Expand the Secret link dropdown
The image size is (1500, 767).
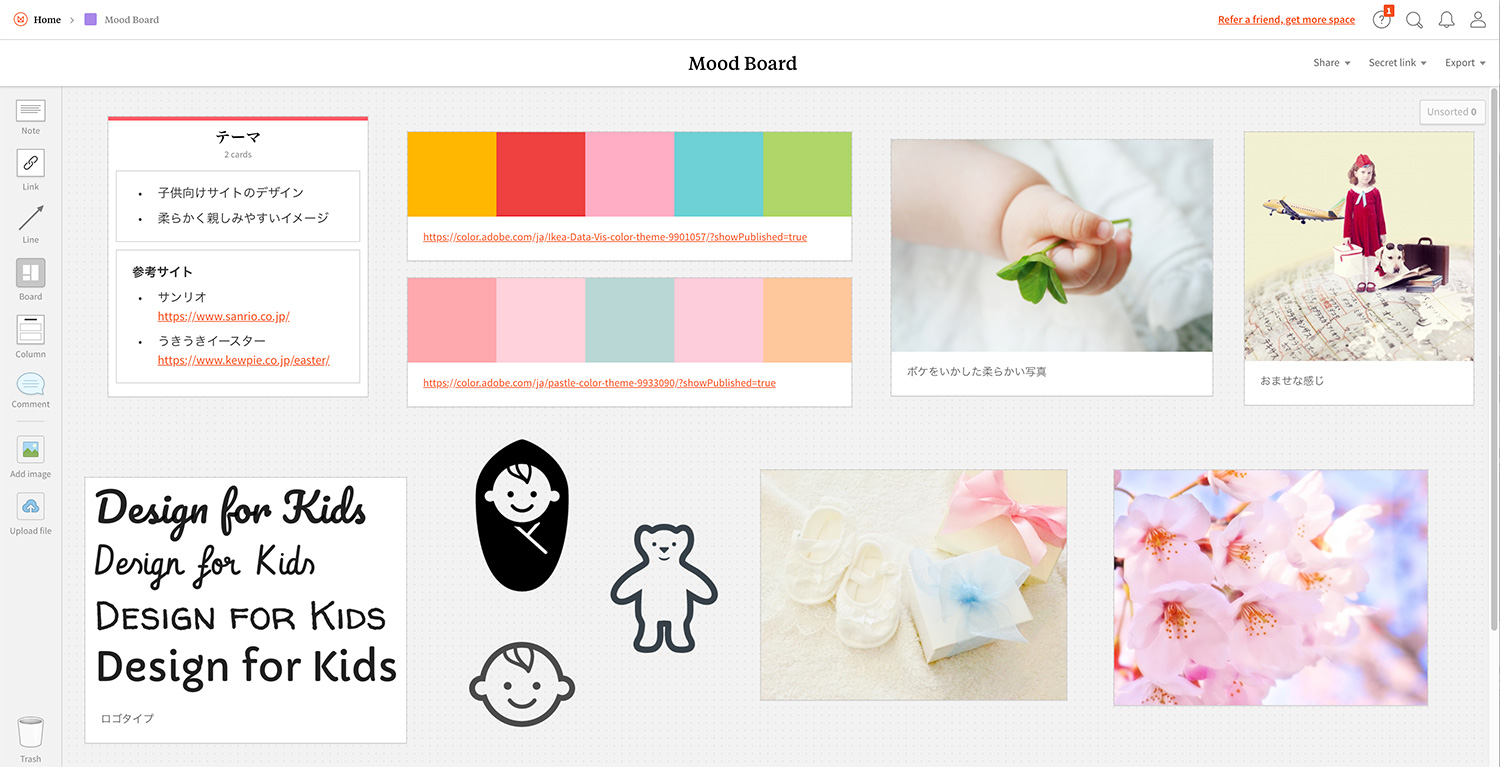(x=1397, y=63)
